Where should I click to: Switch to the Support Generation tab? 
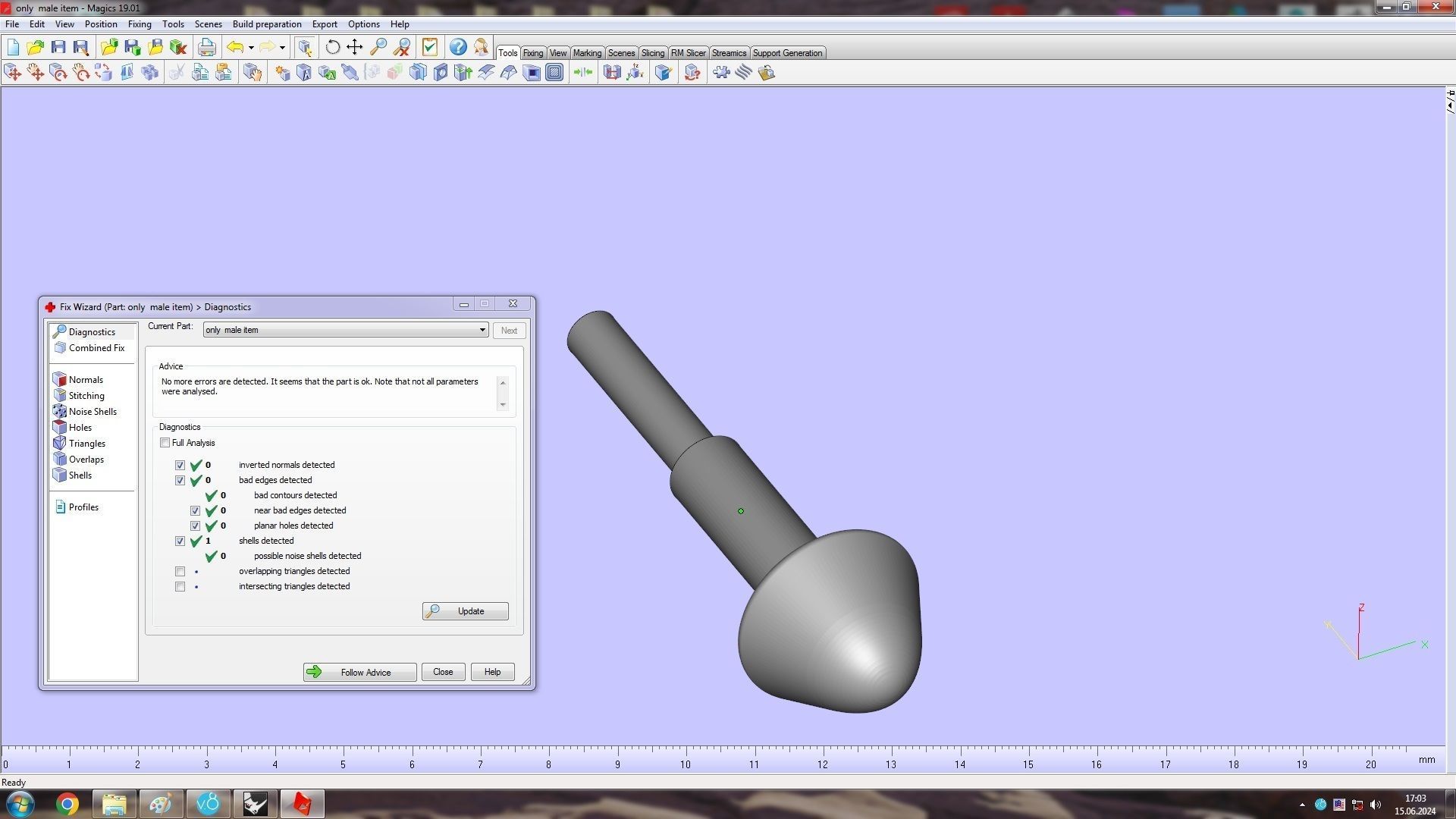(786, 53)
